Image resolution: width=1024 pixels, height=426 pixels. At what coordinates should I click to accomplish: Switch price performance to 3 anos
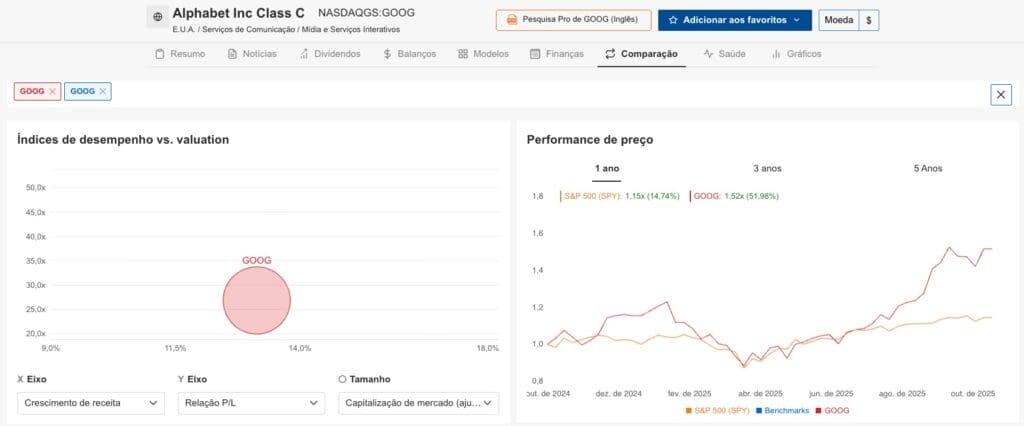click(x=767, y=169)
